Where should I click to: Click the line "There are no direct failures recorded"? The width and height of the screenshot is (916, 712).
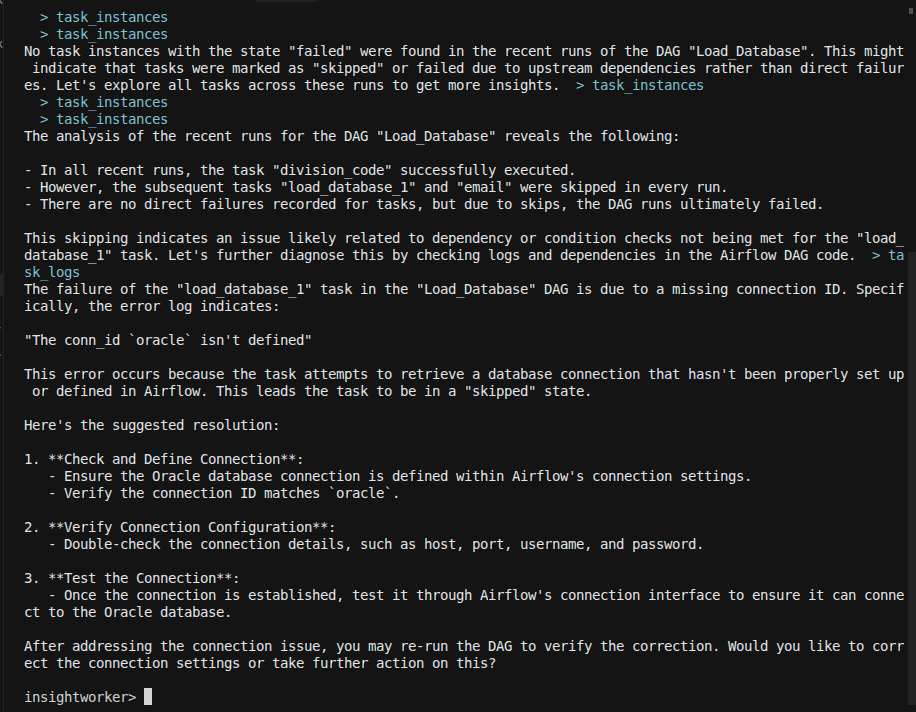(424, 204)
